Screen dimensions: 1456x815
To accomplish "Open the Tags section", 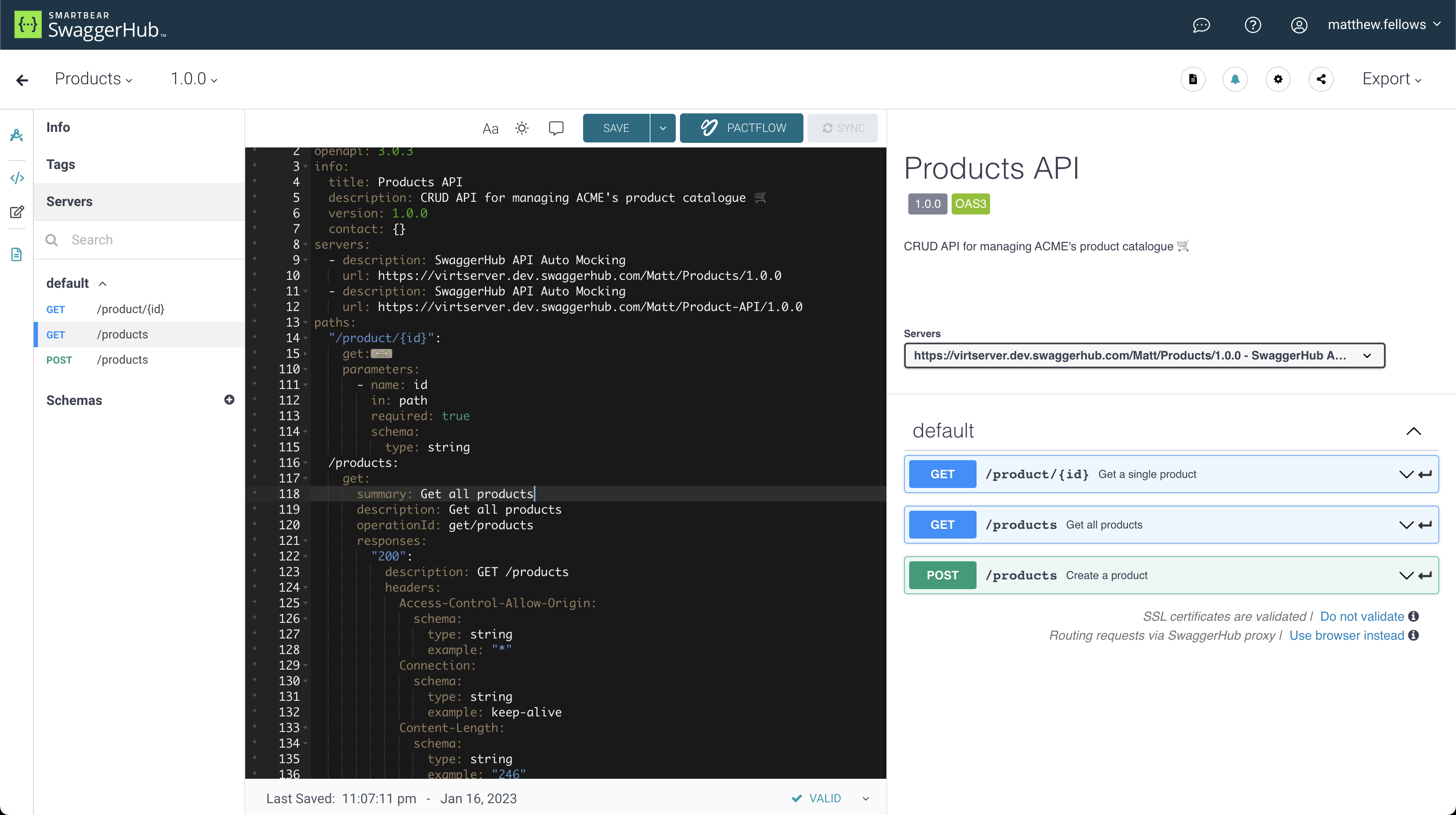I will click(61, 164).
